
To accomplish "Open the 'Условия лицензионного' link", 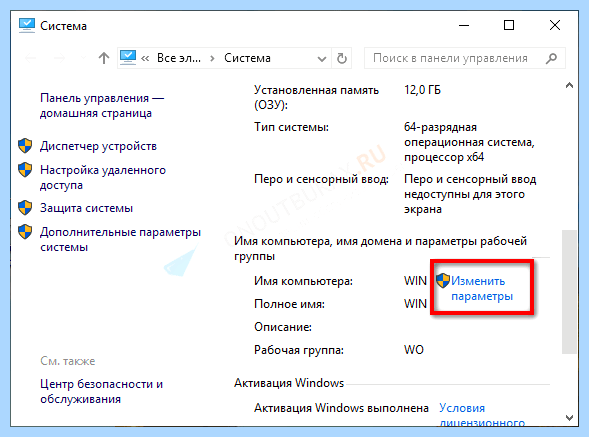I will point(482,415).
